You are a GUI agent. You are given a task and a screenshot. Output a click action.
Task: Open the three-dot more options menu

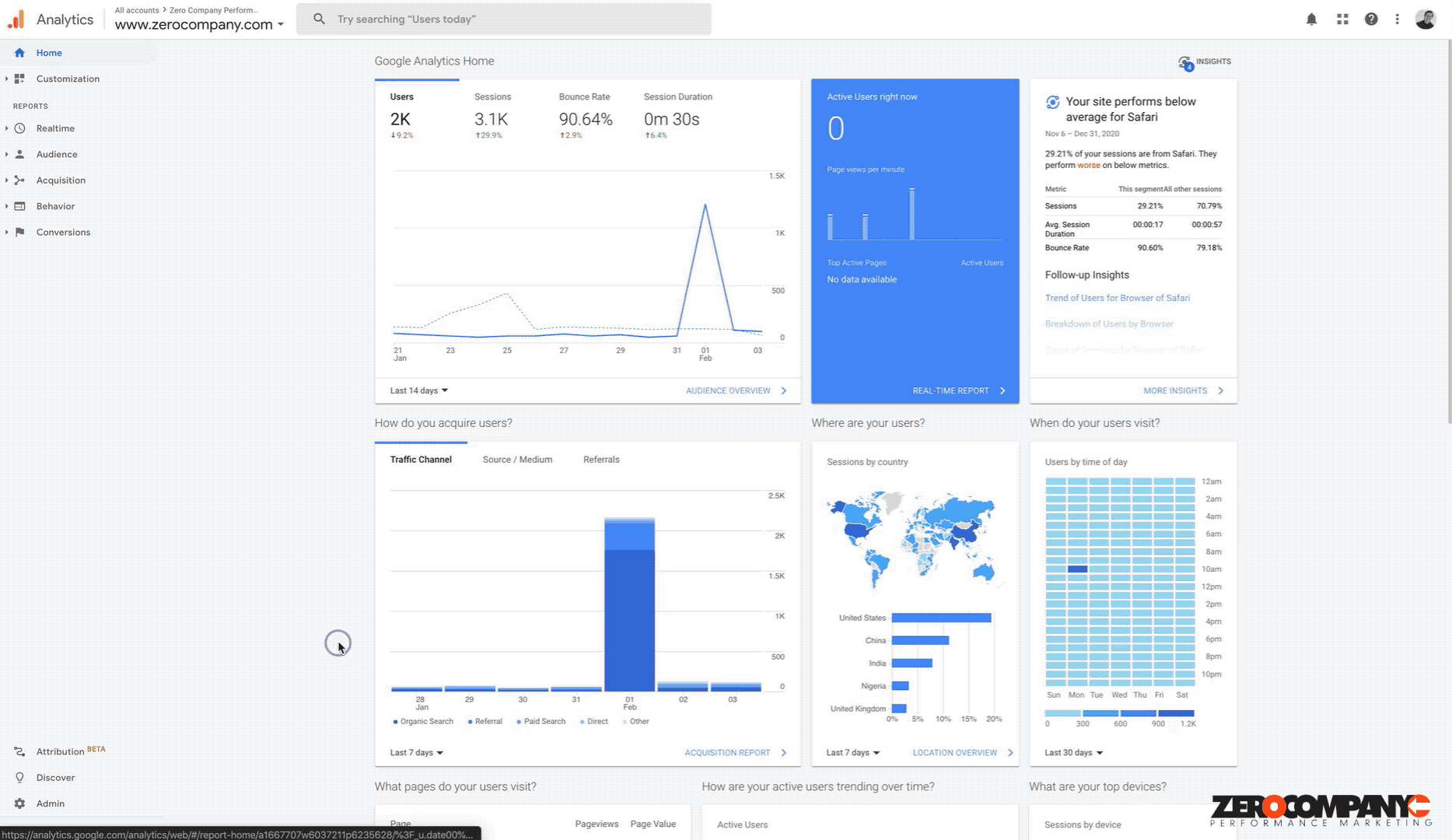pyautogui.click(x=1398, y=19)
